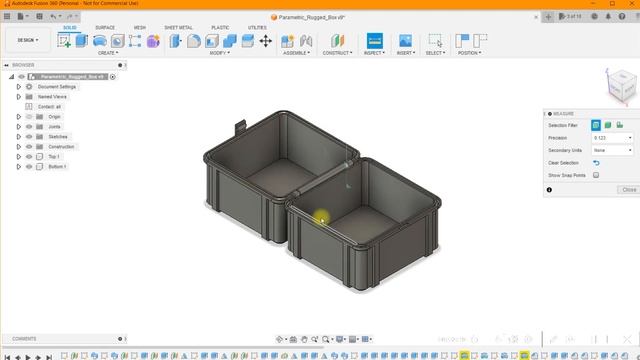The width and height of the screenshot is (640, 360).
Task: Select the Measure inspect tool
Action: tap(375, 41)
